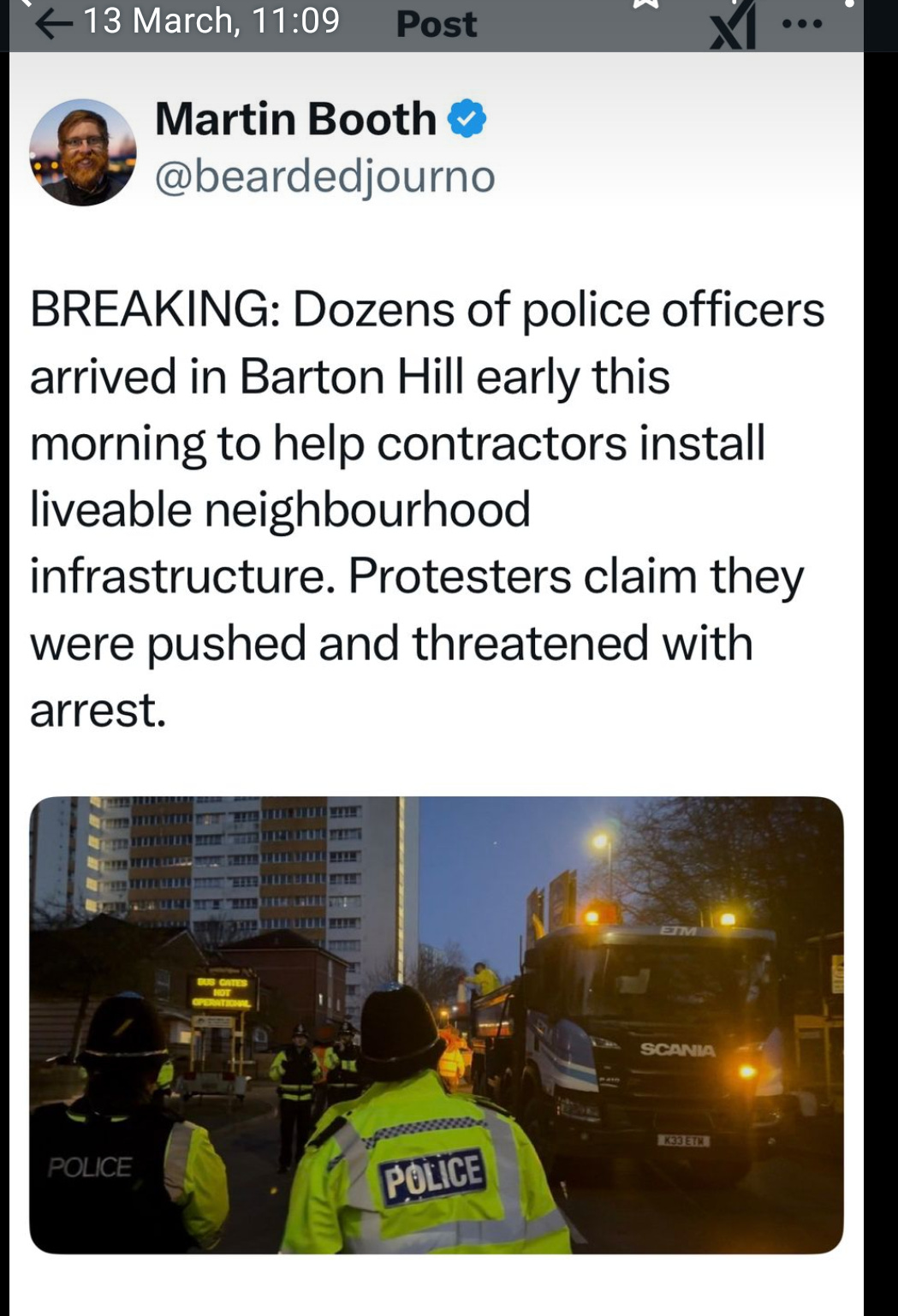Click the word arrest ending the post
The height and width of the screenshot is (1316, 898).
tap(98, 710)
